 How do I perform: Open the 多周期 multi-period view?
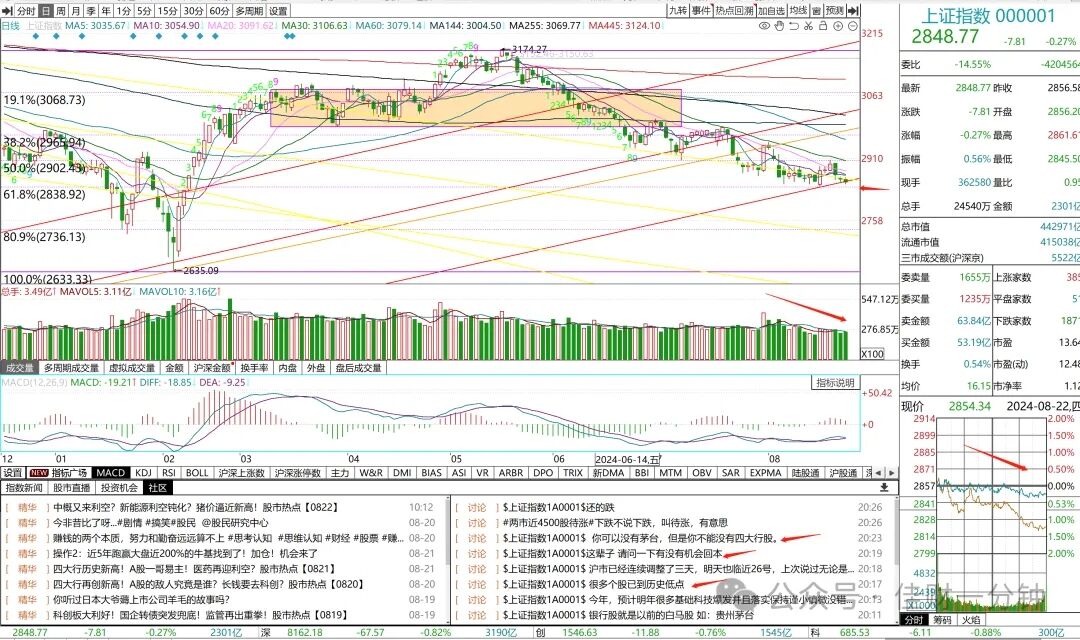click(249, 11)
